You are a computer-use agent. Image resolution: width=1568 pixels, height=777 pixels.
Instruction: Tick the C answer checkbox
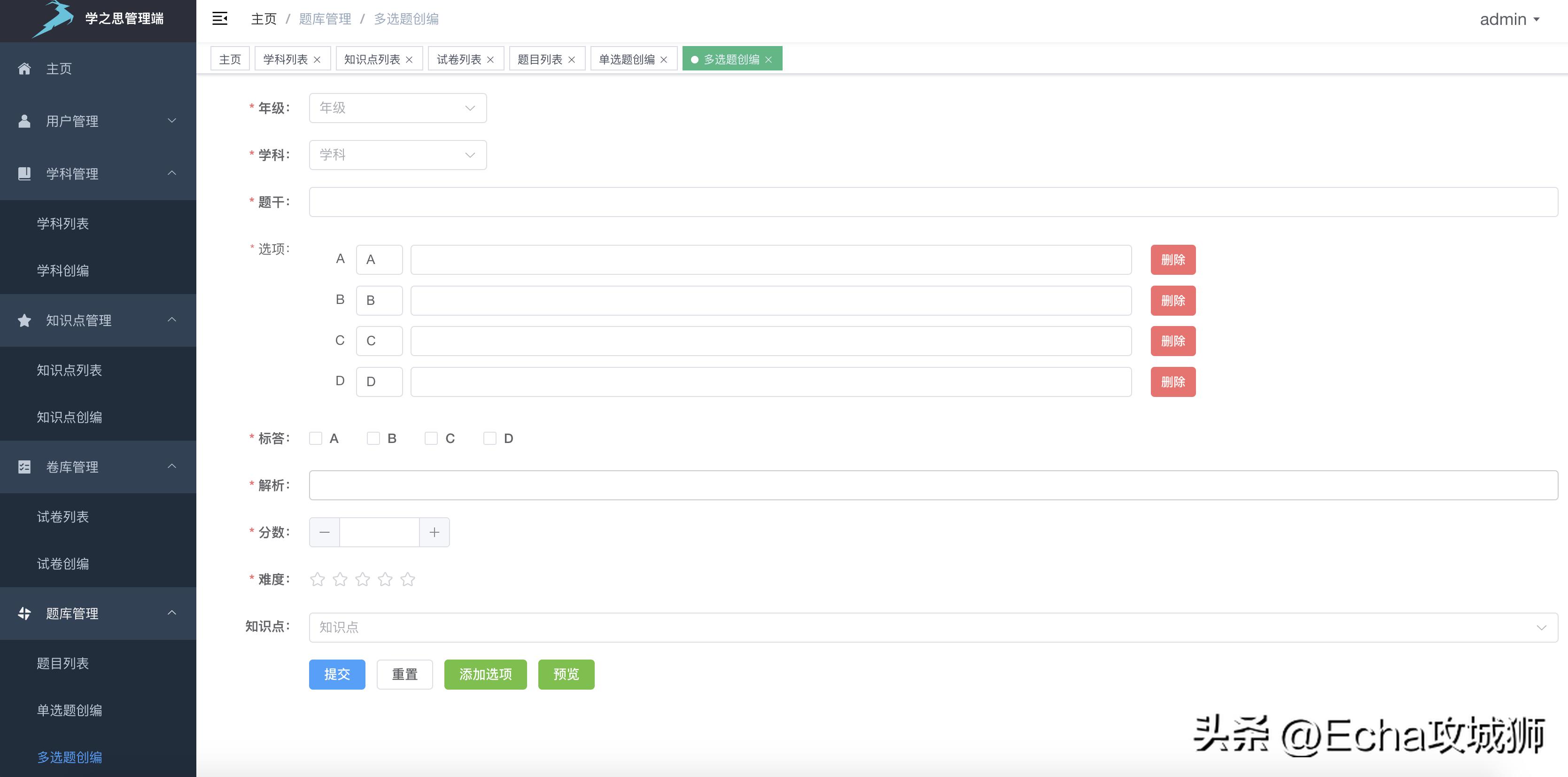[x=431, y=438]
